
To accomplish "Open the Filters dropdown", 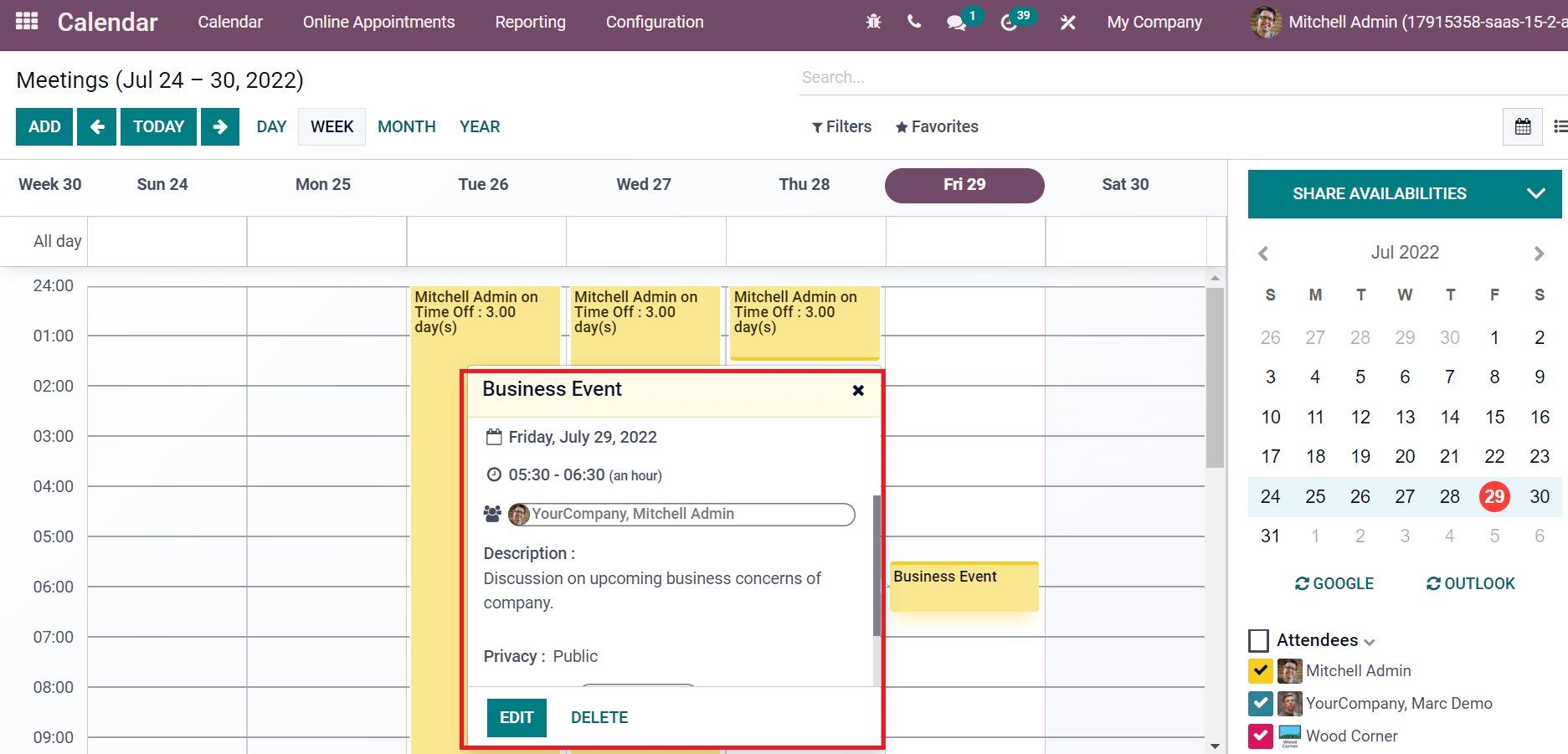I will click(x=841, y=126).
